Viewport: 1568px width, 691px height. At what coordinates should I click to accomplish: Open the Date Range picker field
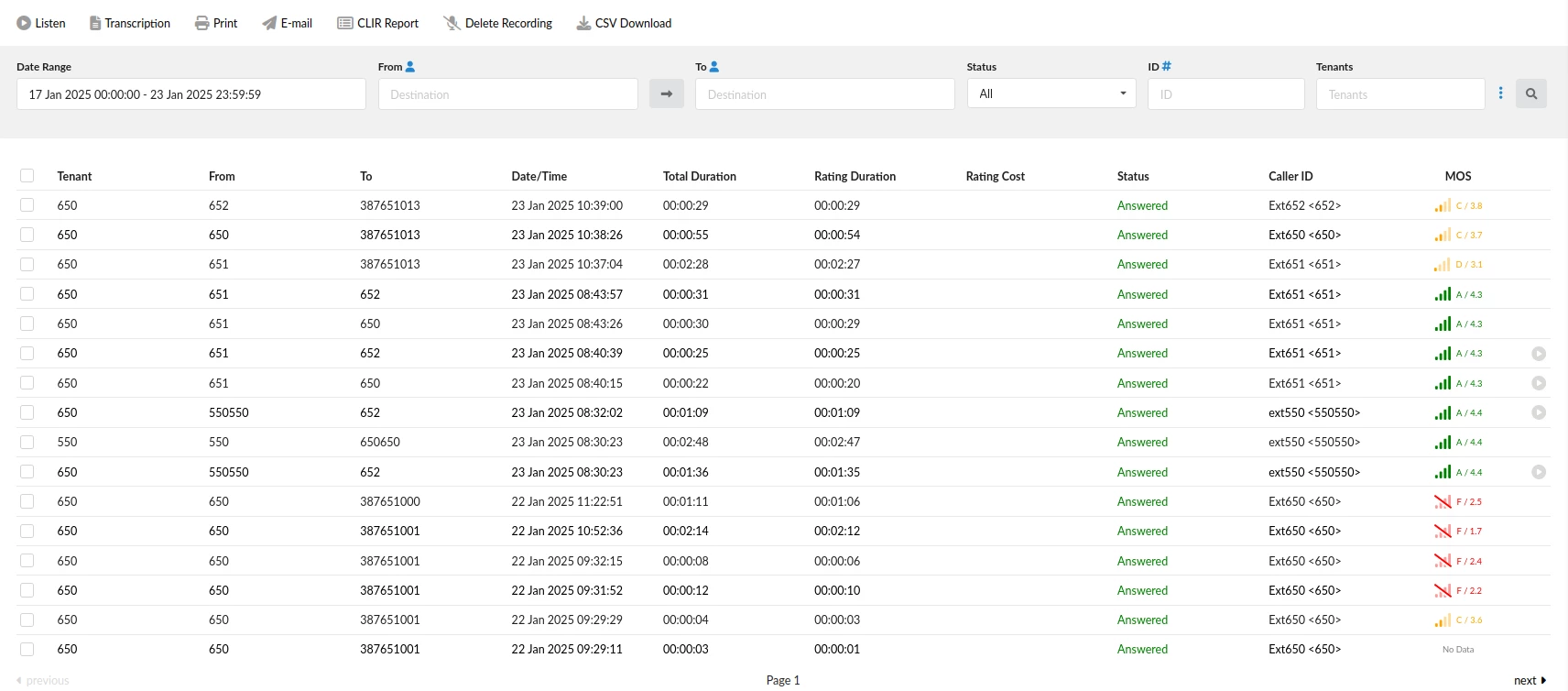(x=191, y=94)
